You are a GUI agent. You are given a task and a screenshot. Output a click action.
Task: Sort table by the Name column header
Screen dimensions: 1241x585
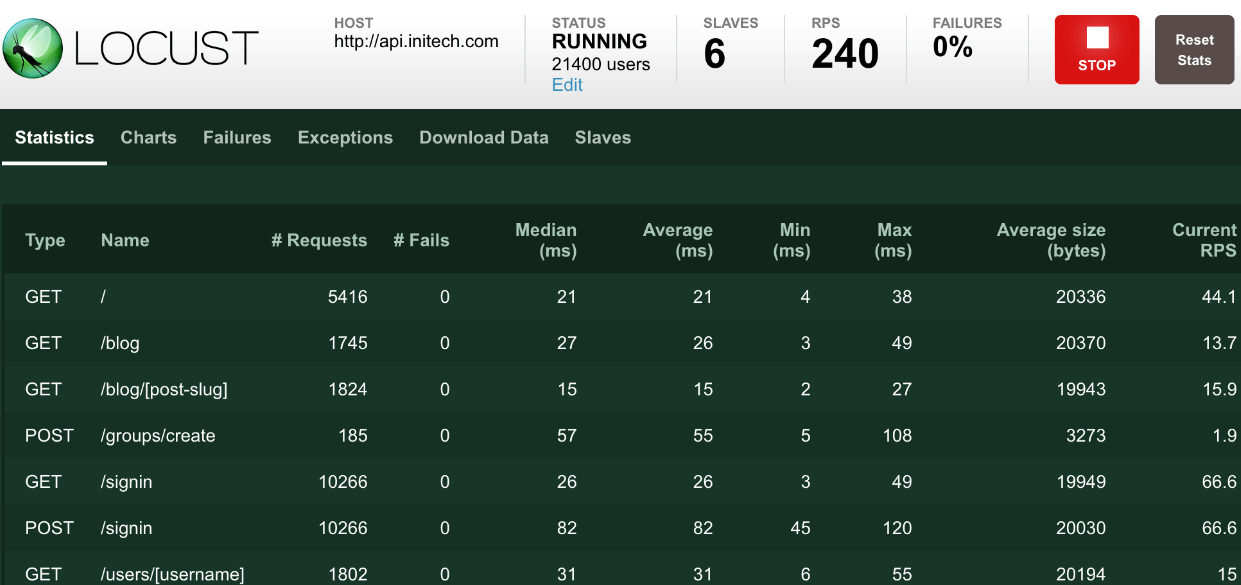tap(125, 240)
